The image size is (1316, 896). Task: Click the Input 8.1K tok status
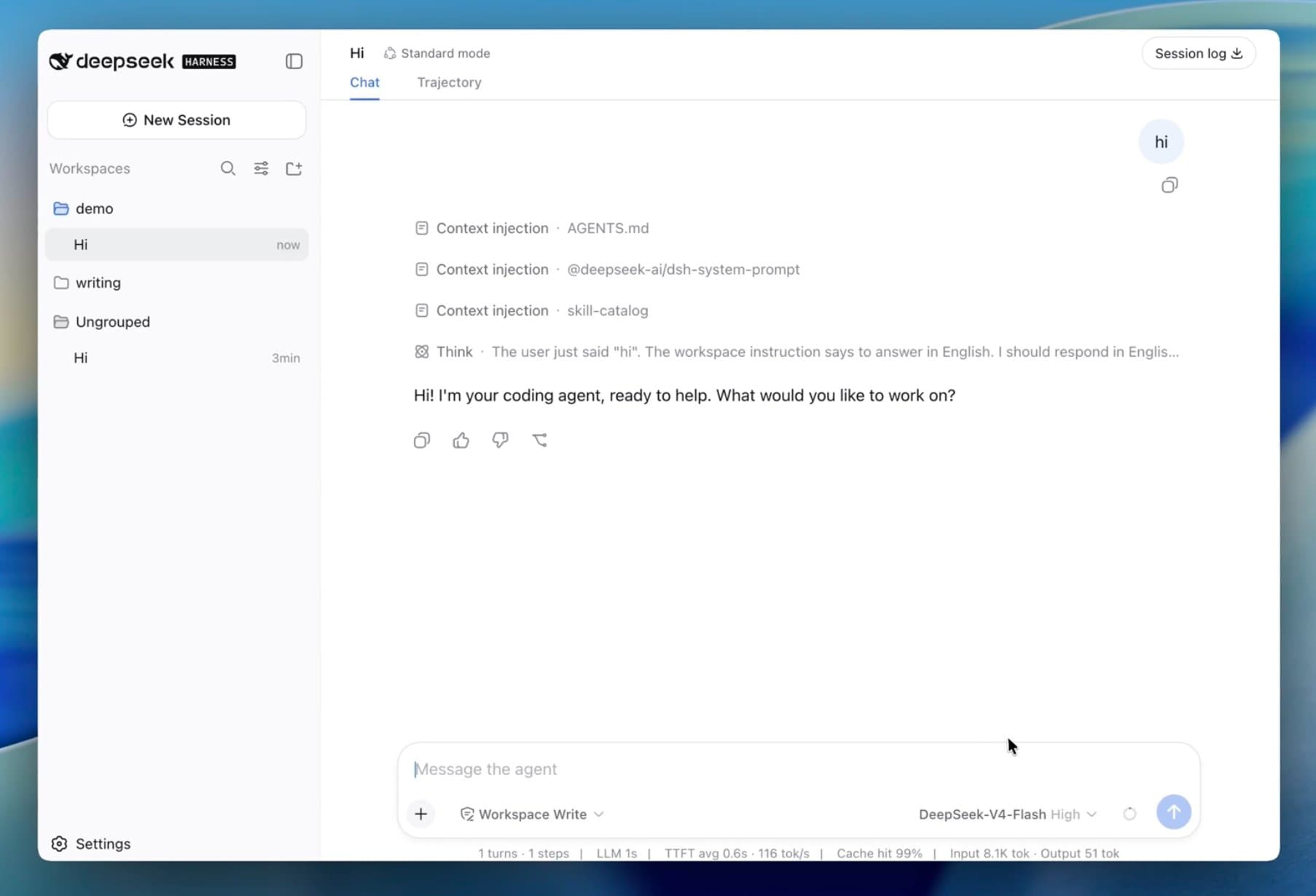point(990,853)
